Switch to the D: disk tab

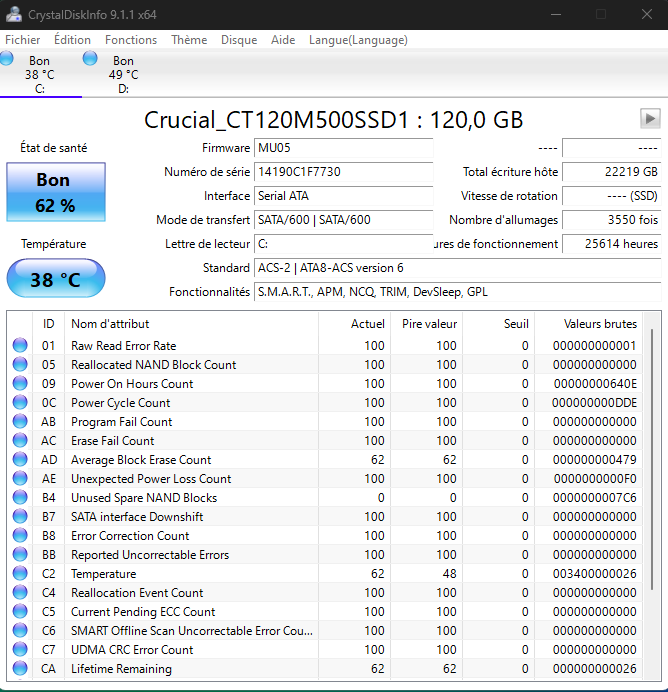[124, 73]
